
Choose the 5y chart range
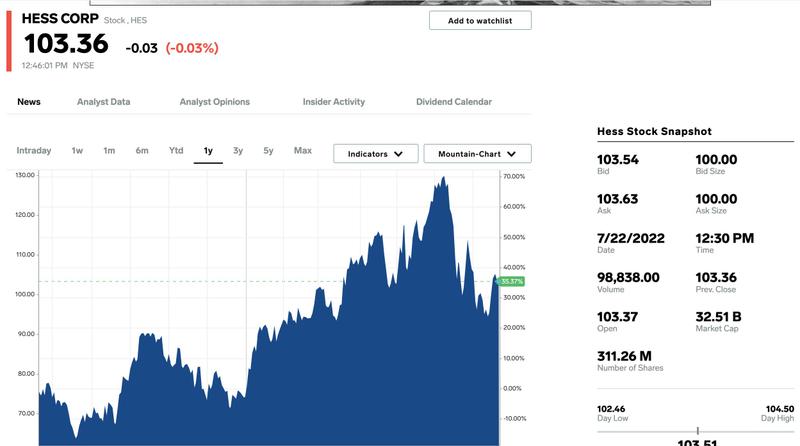click(x=268, y=151)
